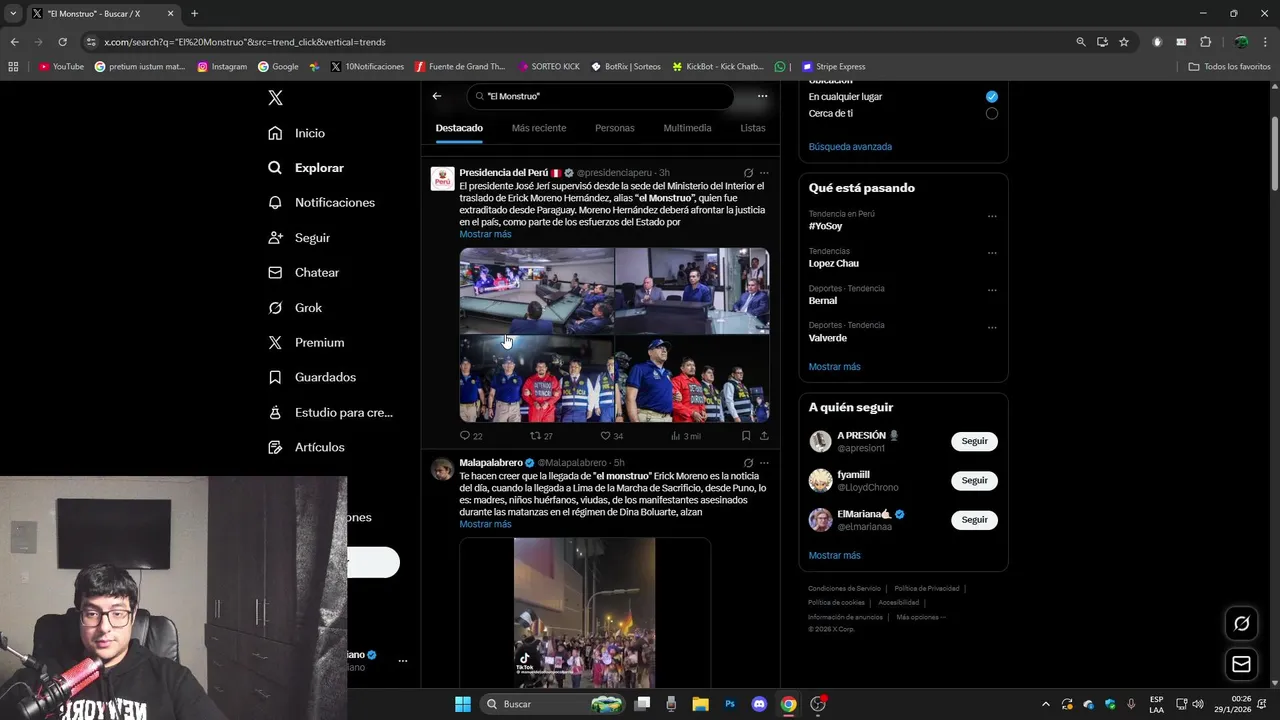Open Artículos in the sidebar
Image resolution: width=1280 pixels, height=720 pixels.
306,447
